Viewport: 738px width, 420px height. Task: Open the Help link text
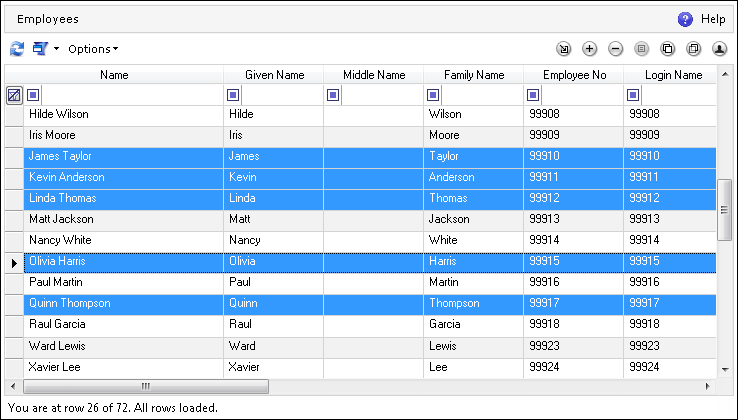click(713, 19)
